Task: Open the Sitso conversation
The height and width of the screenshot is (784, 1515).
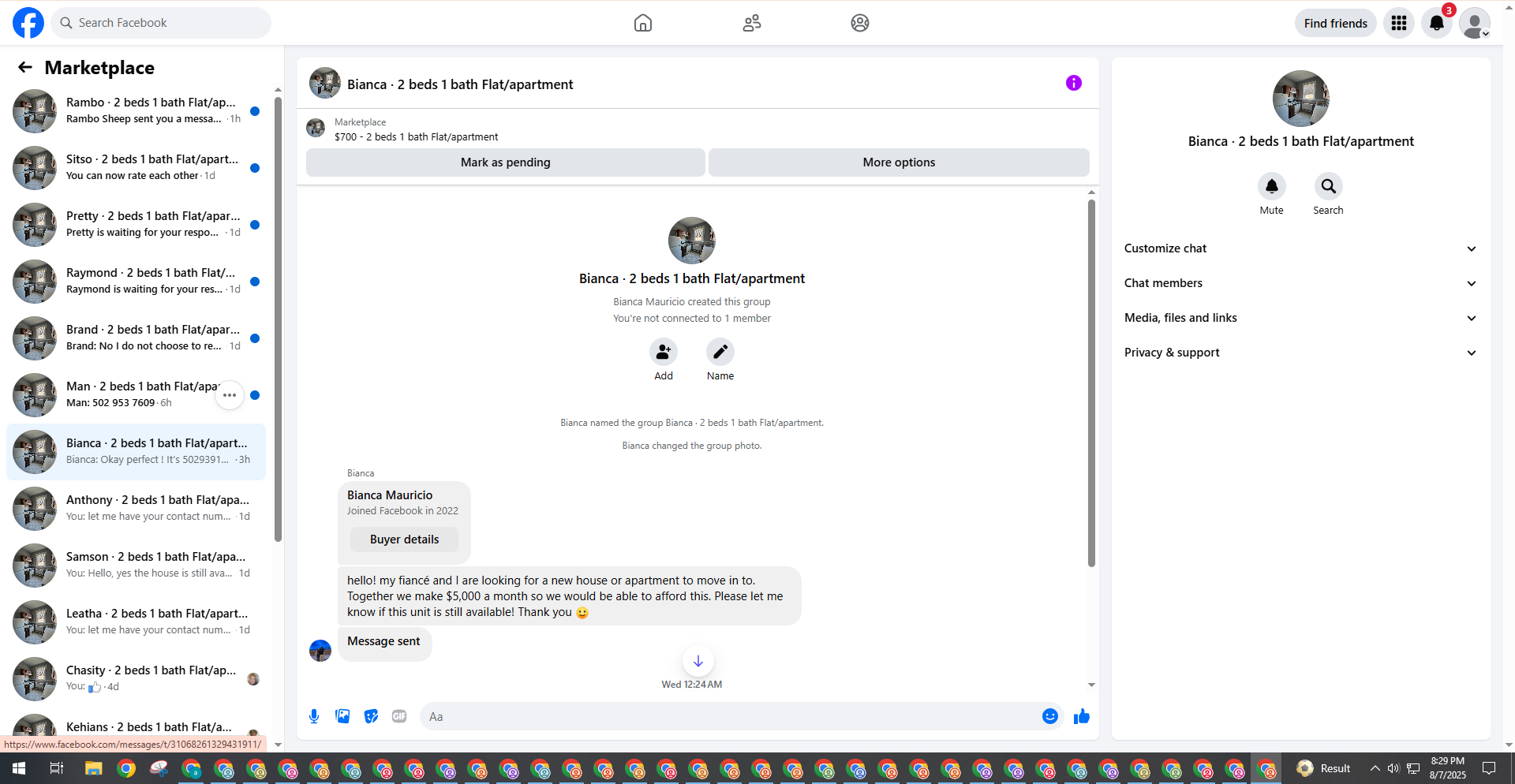Action: coord(136,168)
